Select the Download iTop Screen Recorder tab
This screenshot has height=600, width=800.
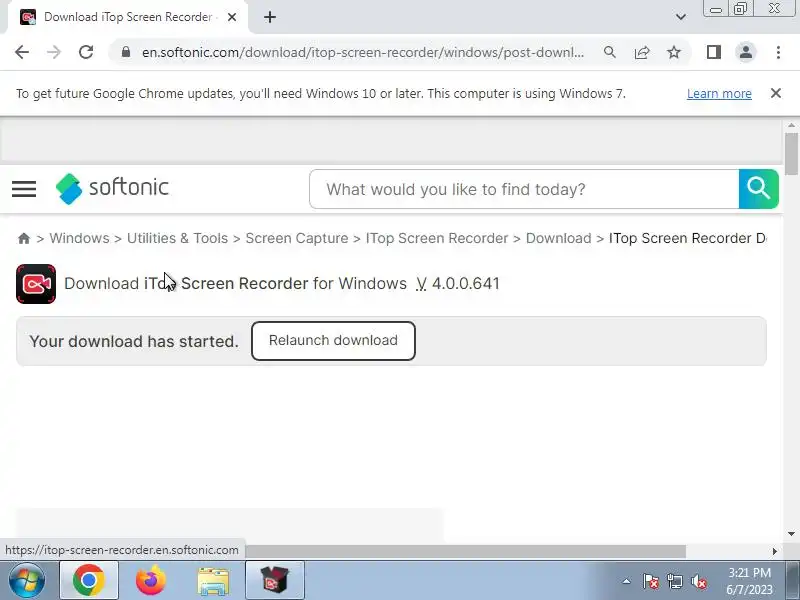click(128, 17)
